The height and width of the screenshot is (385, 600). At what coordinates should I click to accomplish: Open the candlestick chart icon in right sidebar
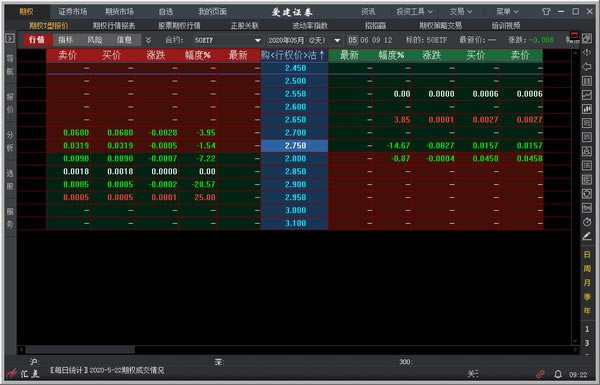tap(587, 109)
